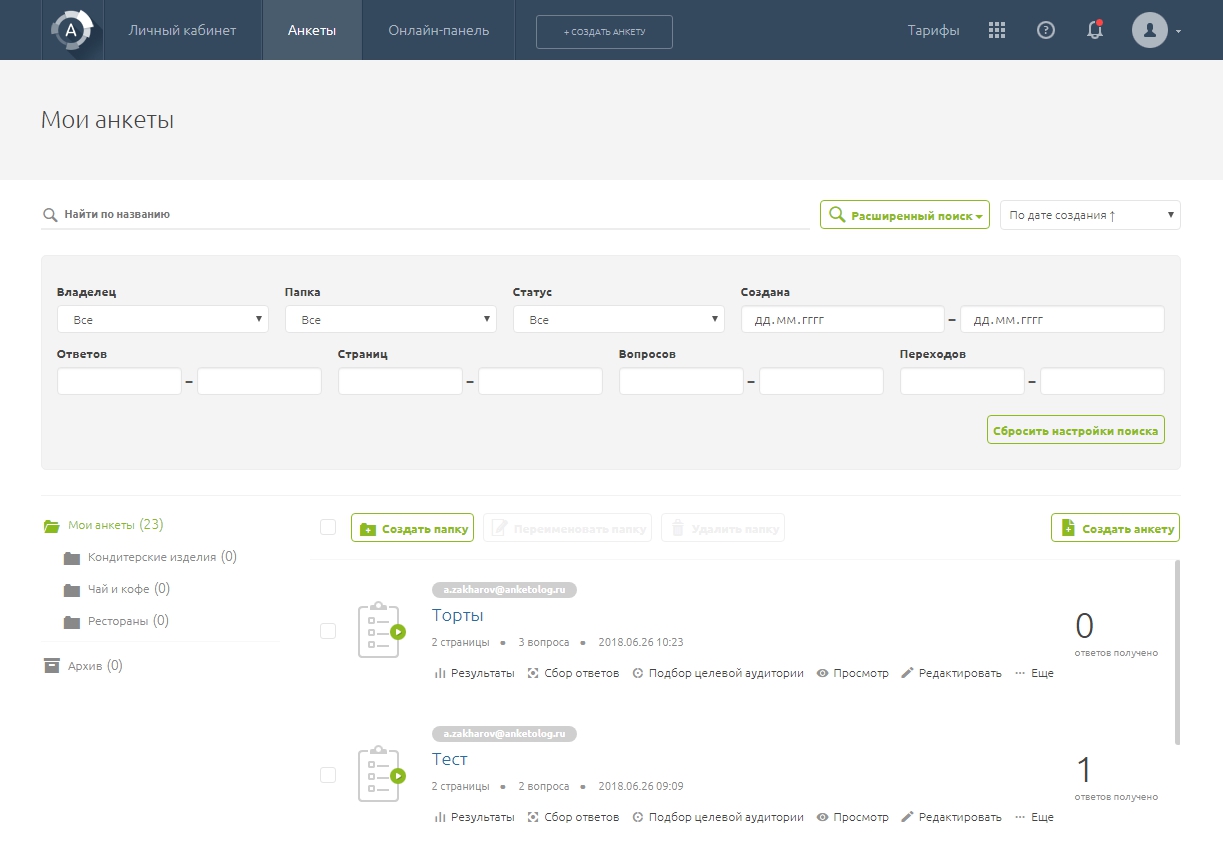Open the Архив archive box icon
This screenshot has width=1223, height=861.
point(52,666)
